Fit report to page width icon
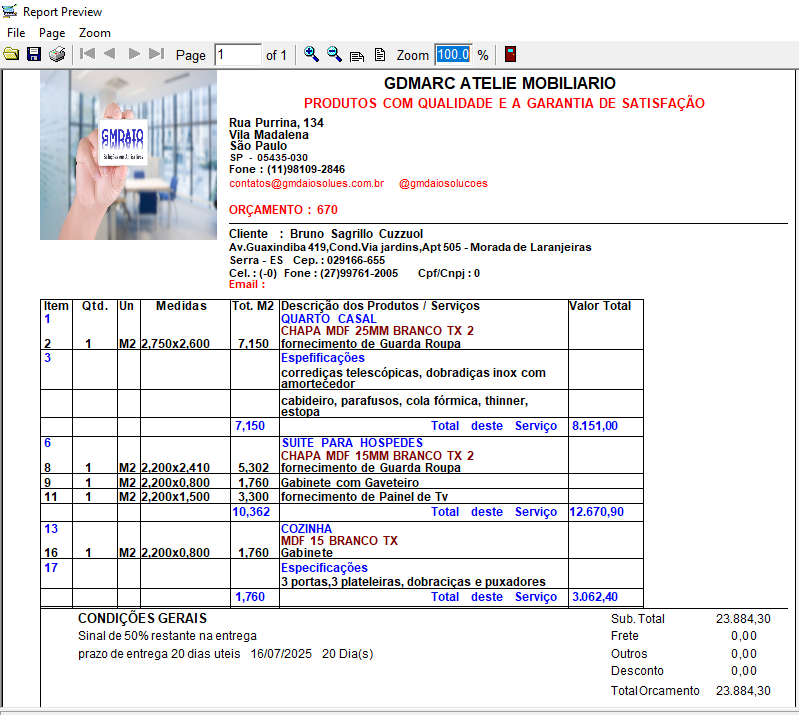This screenshot has height=715, width=799. (x=357, y=55)
